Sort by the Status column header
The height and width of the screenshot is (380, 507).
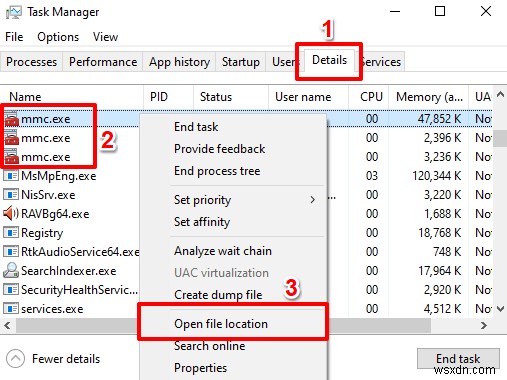click(231, 97)
